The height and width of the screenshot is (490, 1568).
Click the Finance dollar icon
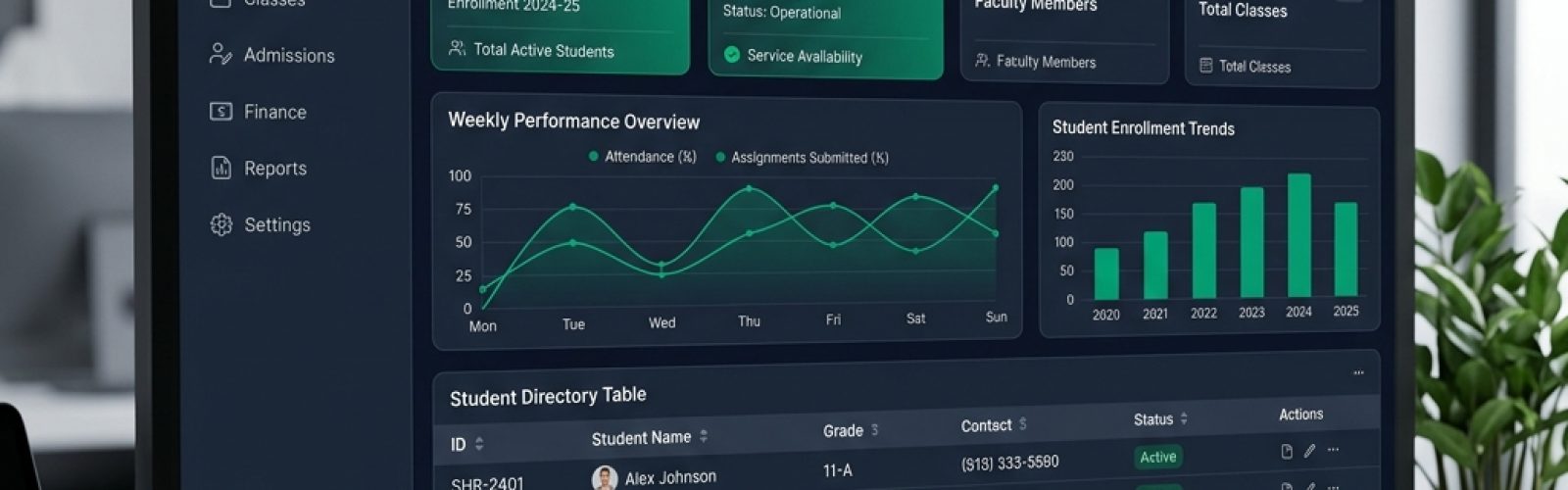(220, 111)
